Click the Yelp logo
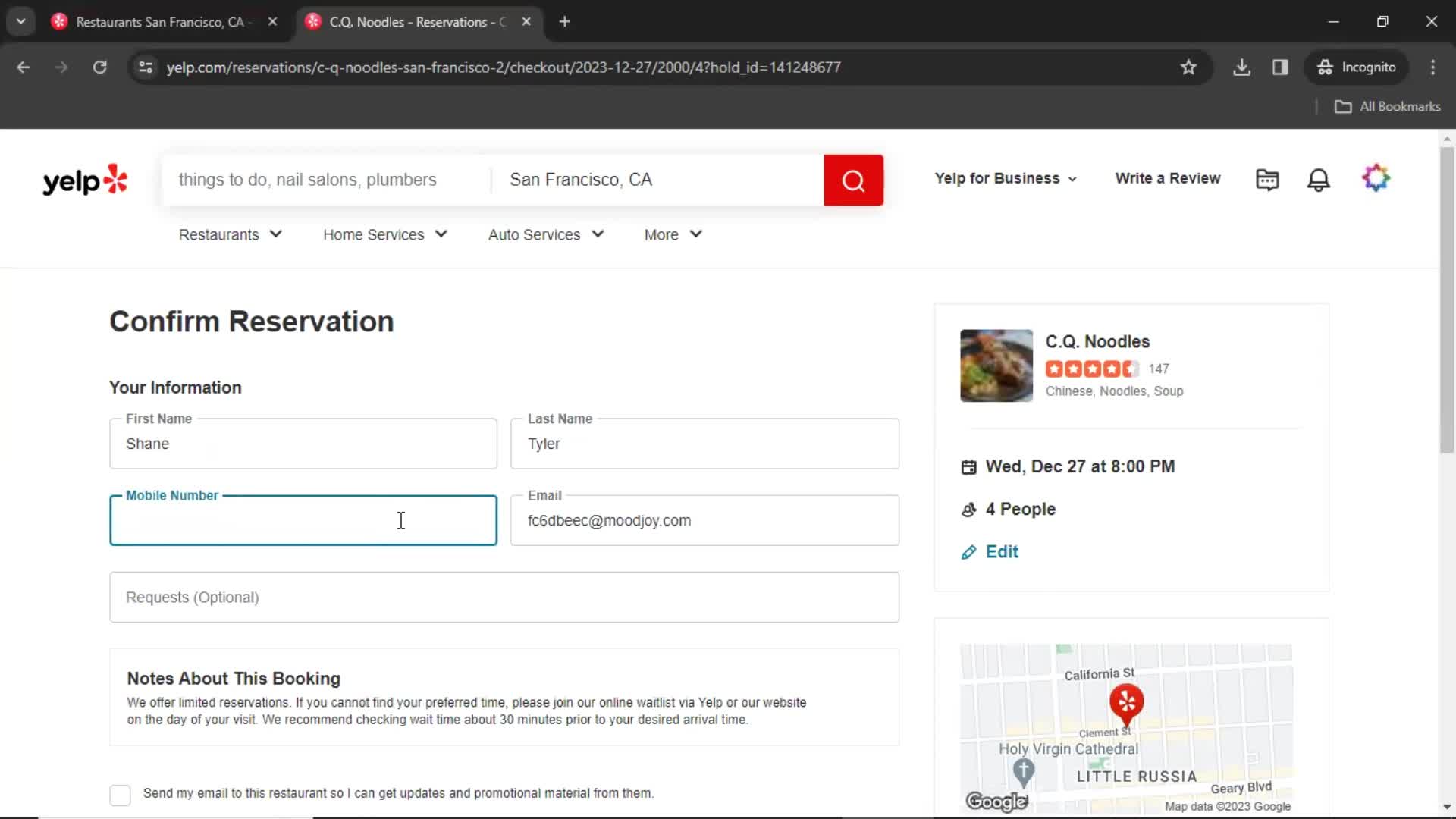Image resolution: width=1456 pixels, height=819 pixels. (85, 180)
